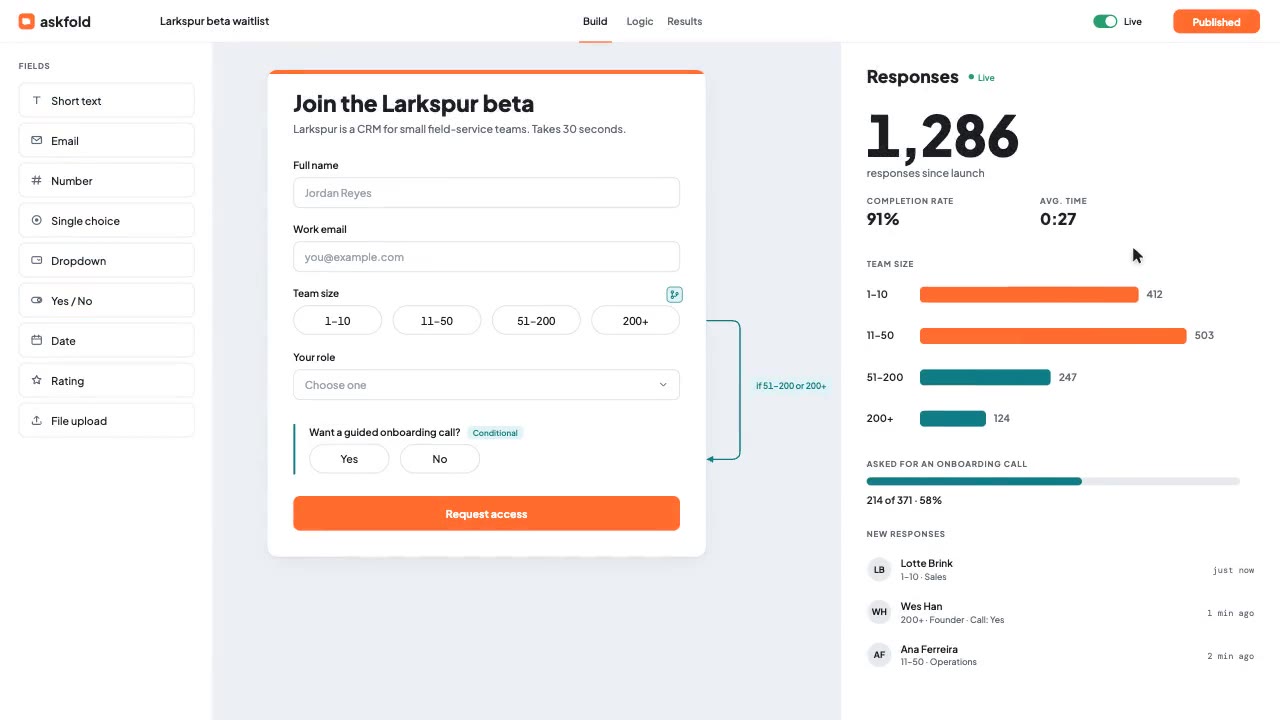Select the Email field envelope icon
Viewport: 1280px width, 720px height.
click(37, 140)
